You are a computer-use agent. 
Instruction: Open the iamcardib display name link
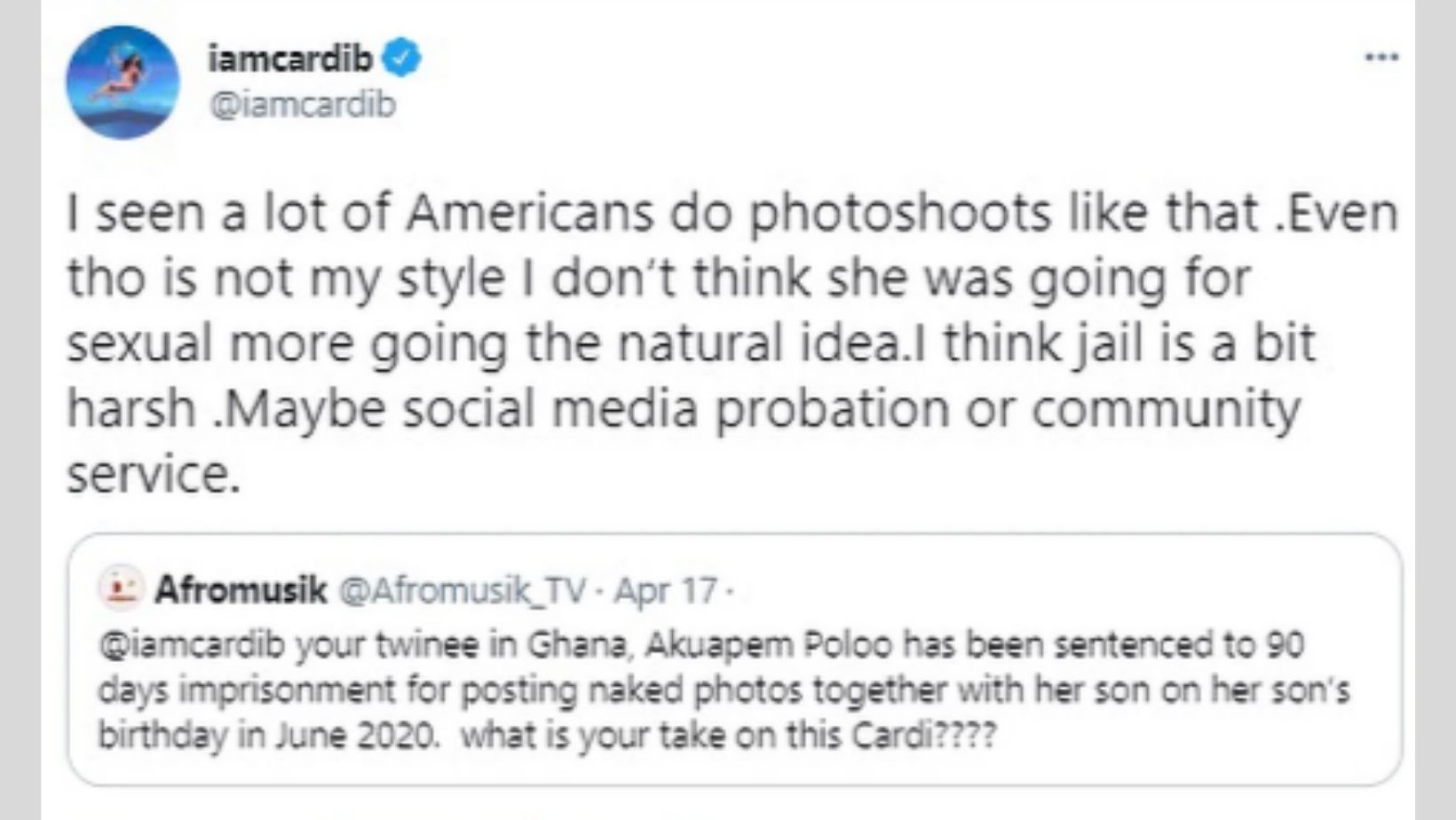click(x=289, y=59)
